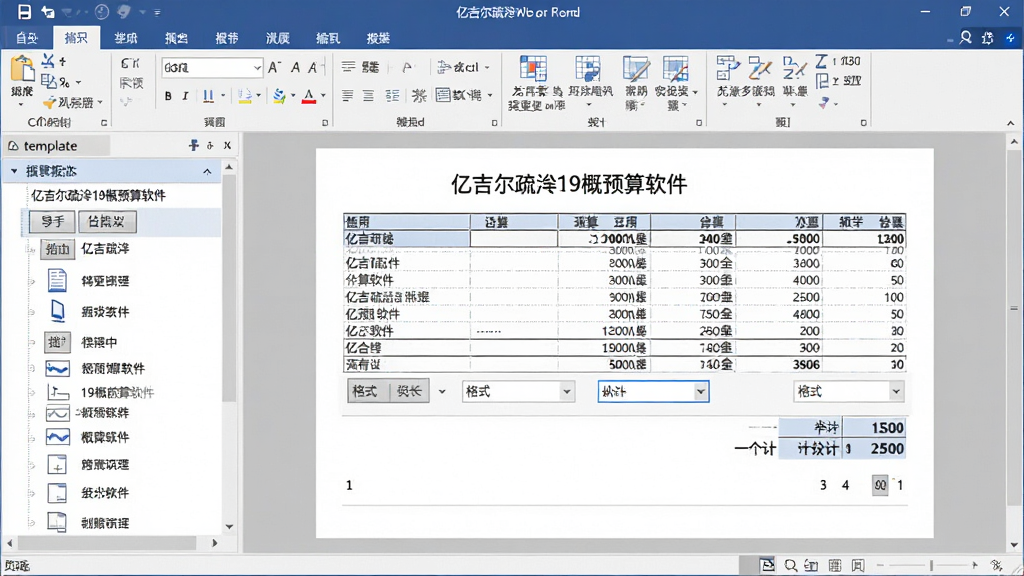Click the Paste clipboard icon

tap(22, 69)
